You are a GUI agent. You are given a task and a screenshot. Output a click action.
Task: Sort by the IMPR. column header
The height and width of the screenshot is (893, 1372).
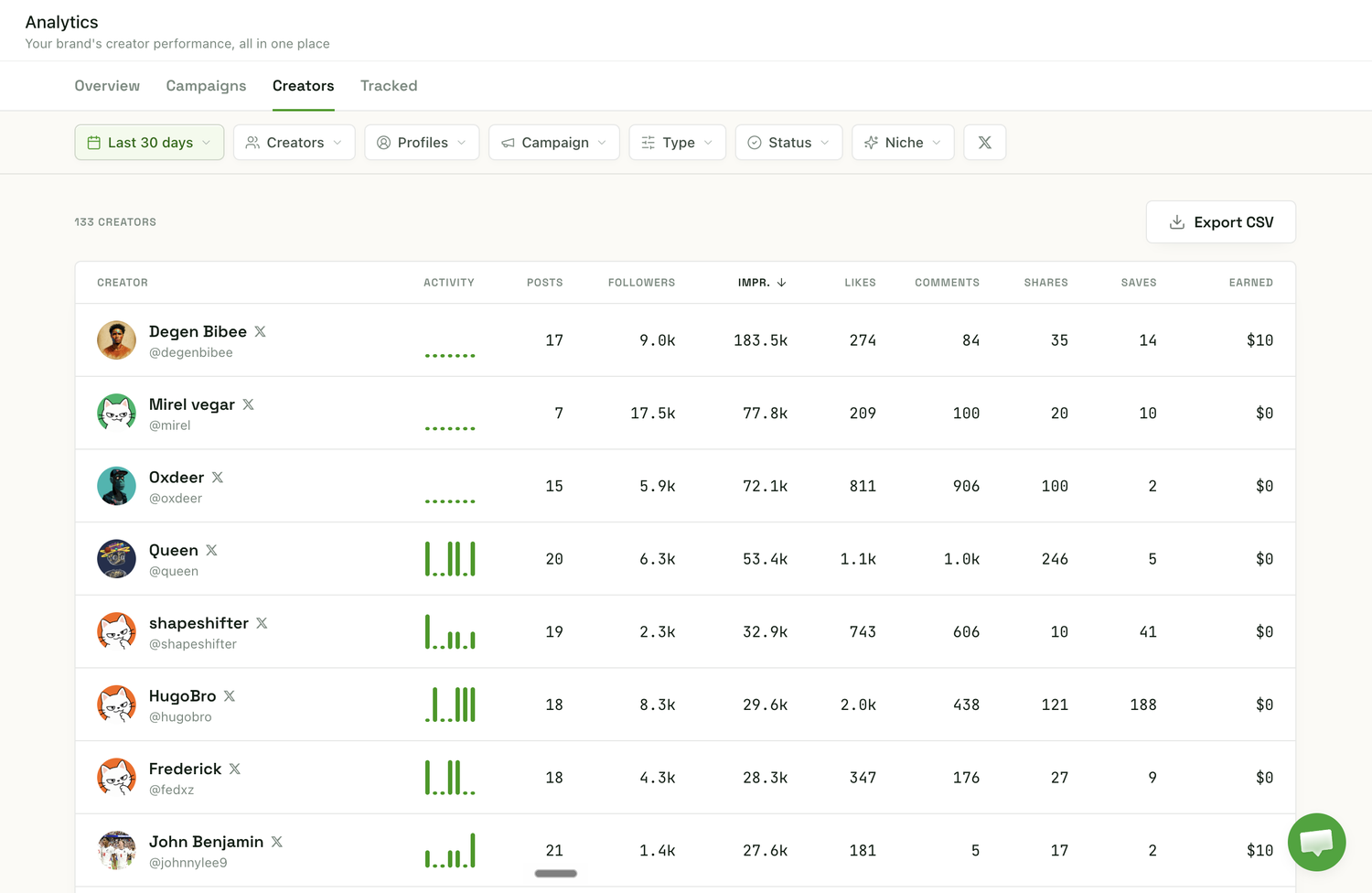click(x=762, y=283)
